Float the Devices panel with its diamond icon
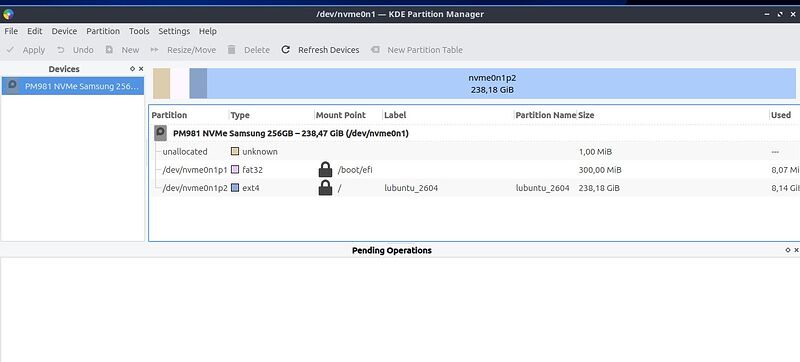The width and height of the screenshot is (800, 362). tap(133, 69)
